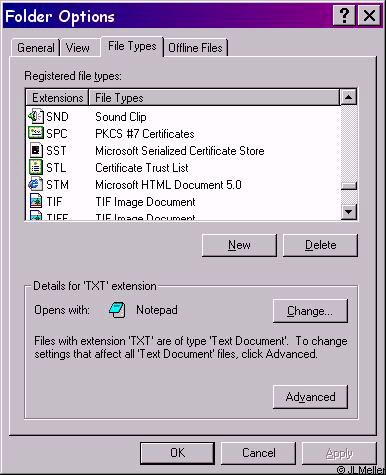Click the scroll up arrow in file list
386x475 pixels.
pyautogui.click(x=349, y=97)
